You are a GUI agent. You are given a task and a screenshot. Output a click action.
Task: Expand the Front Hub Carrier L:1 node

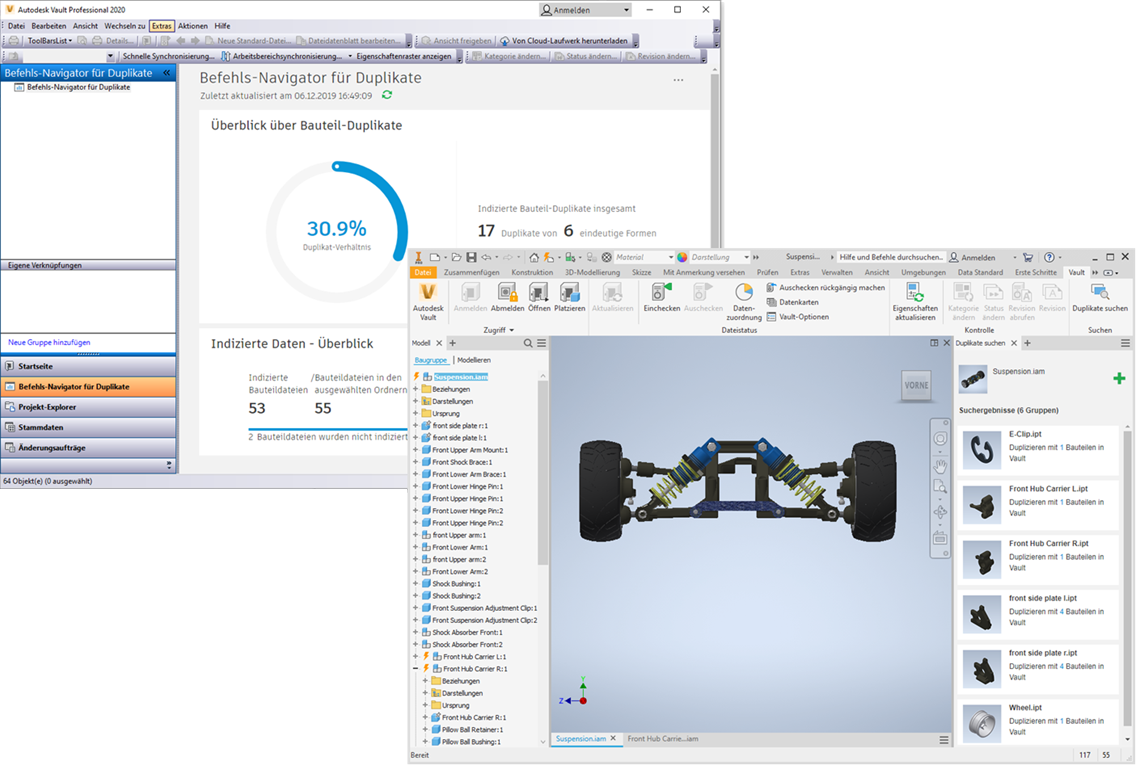coord(416,656)
